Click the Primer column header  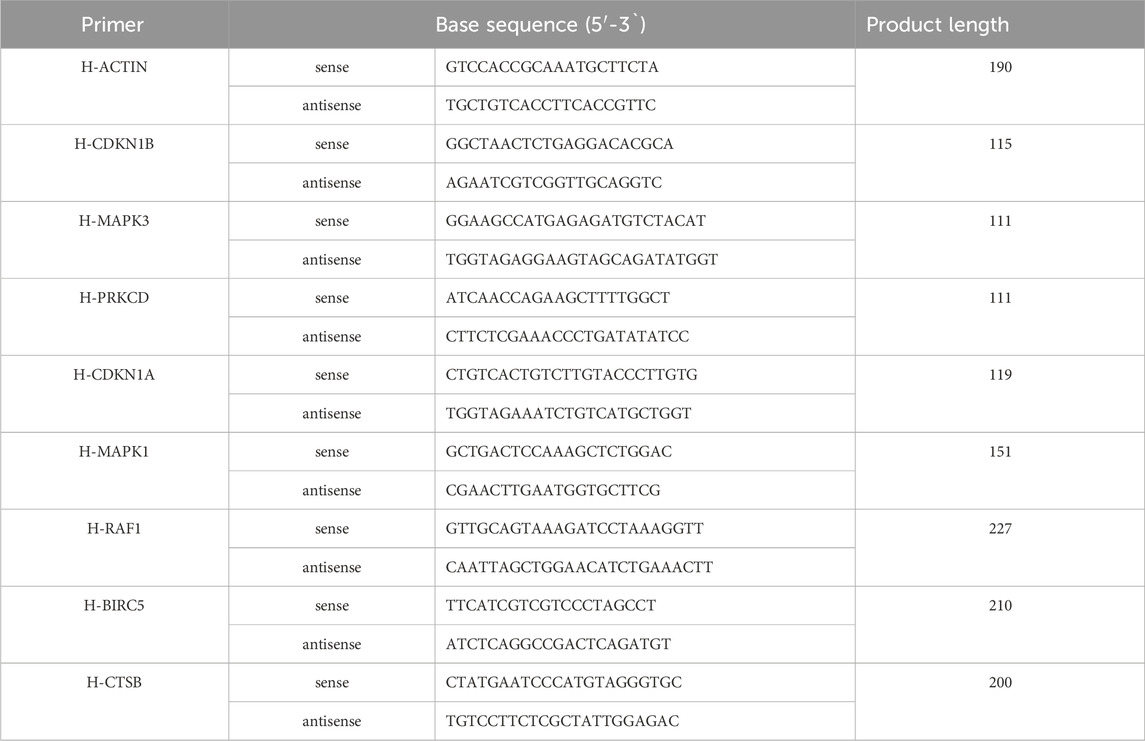coord(112,25)
